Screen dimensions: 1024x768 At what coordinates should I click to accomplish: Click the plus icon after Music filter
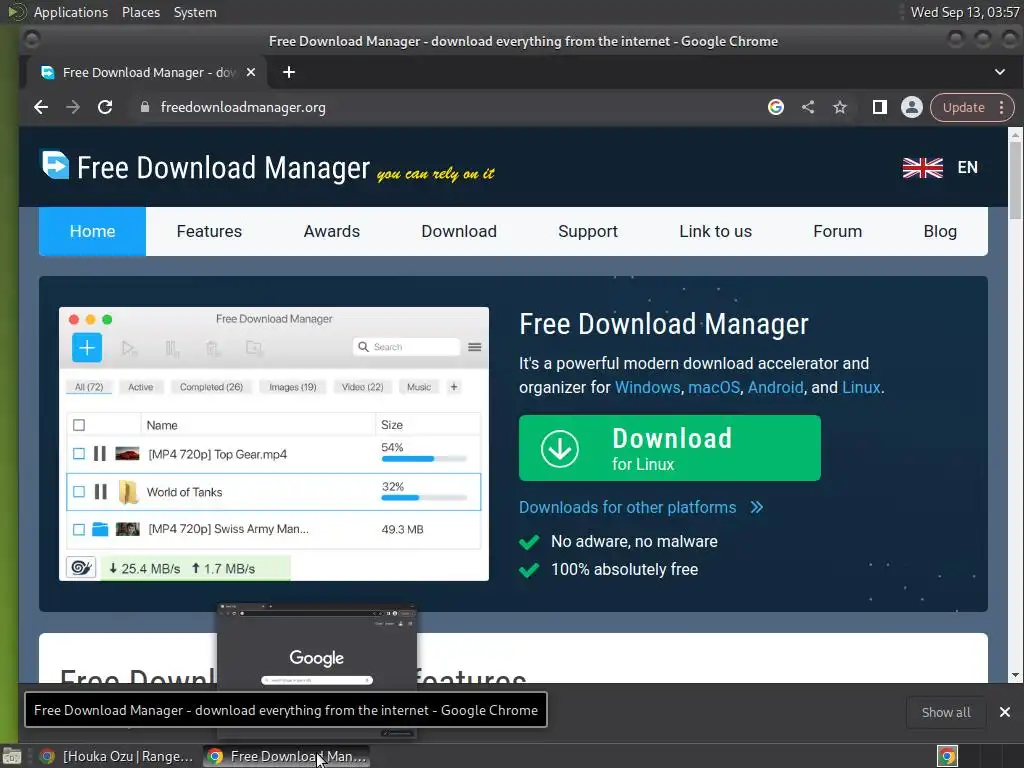tap(454, 387)
